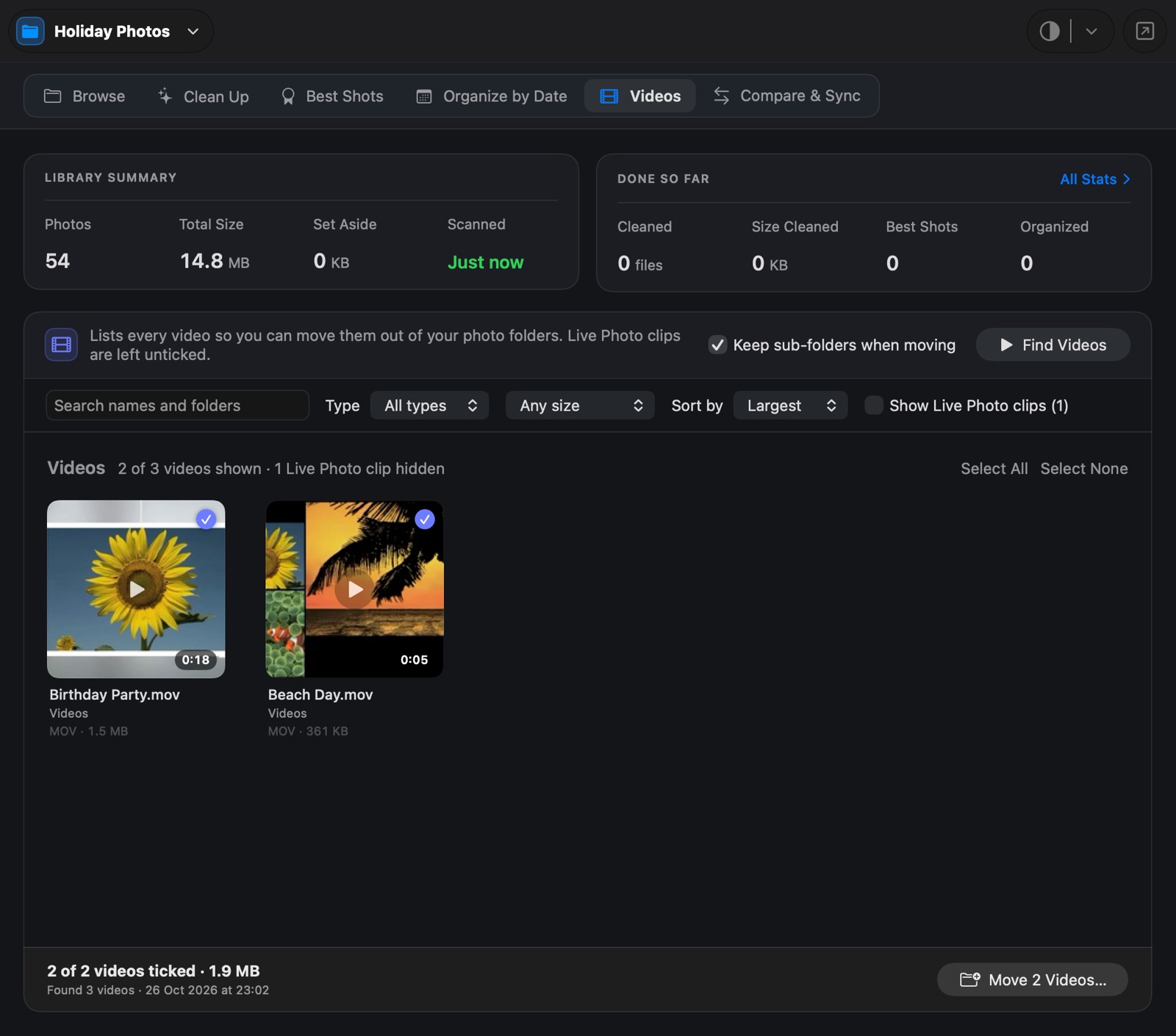The height and width of the screenshot is (1036, 1176).
Task: Focus the Search names and folders field
Action: [x=177, y=406]
